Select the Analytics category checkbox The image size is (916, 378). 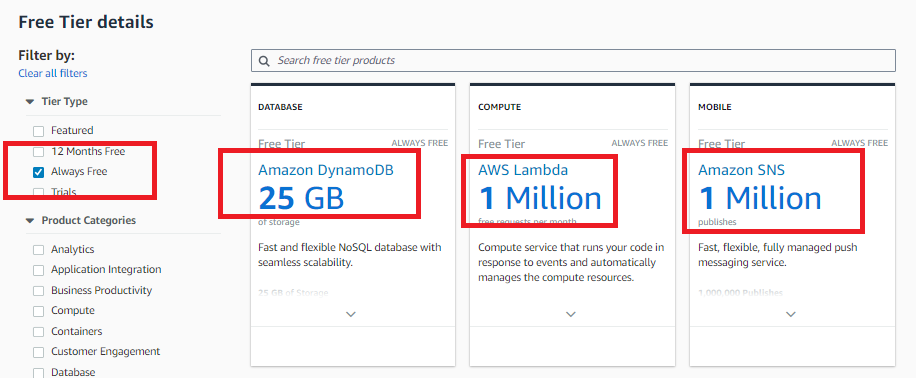(39, 250)
